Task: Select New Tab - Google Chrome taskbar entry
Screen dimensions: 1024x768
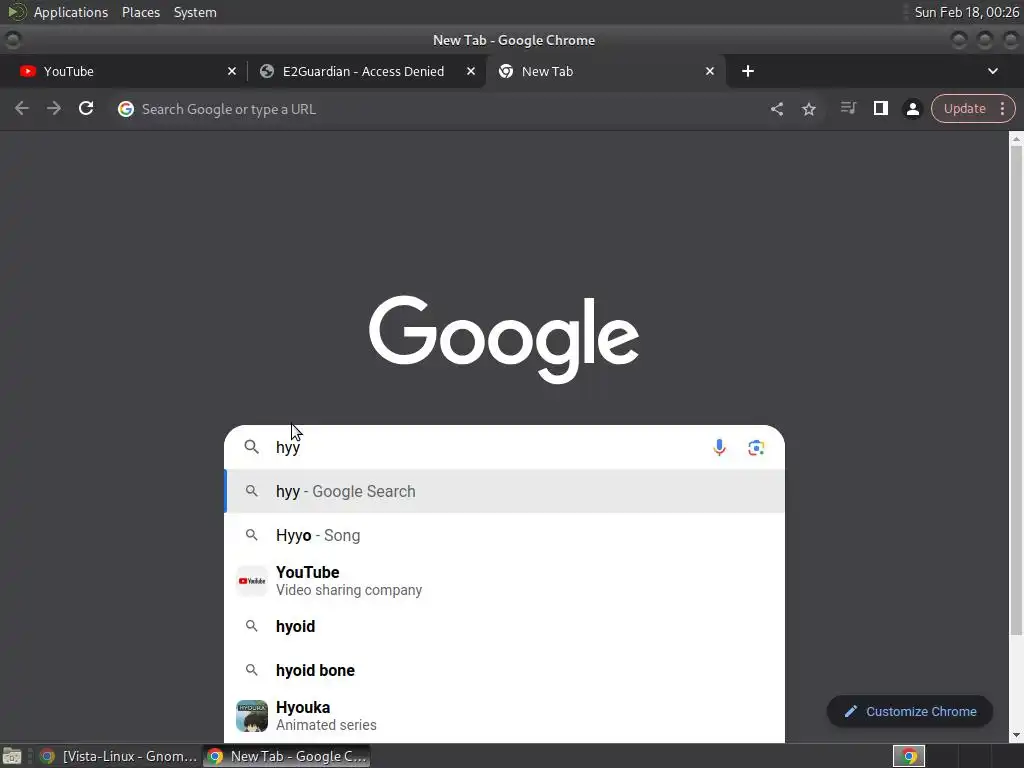Action: point(287,756)
